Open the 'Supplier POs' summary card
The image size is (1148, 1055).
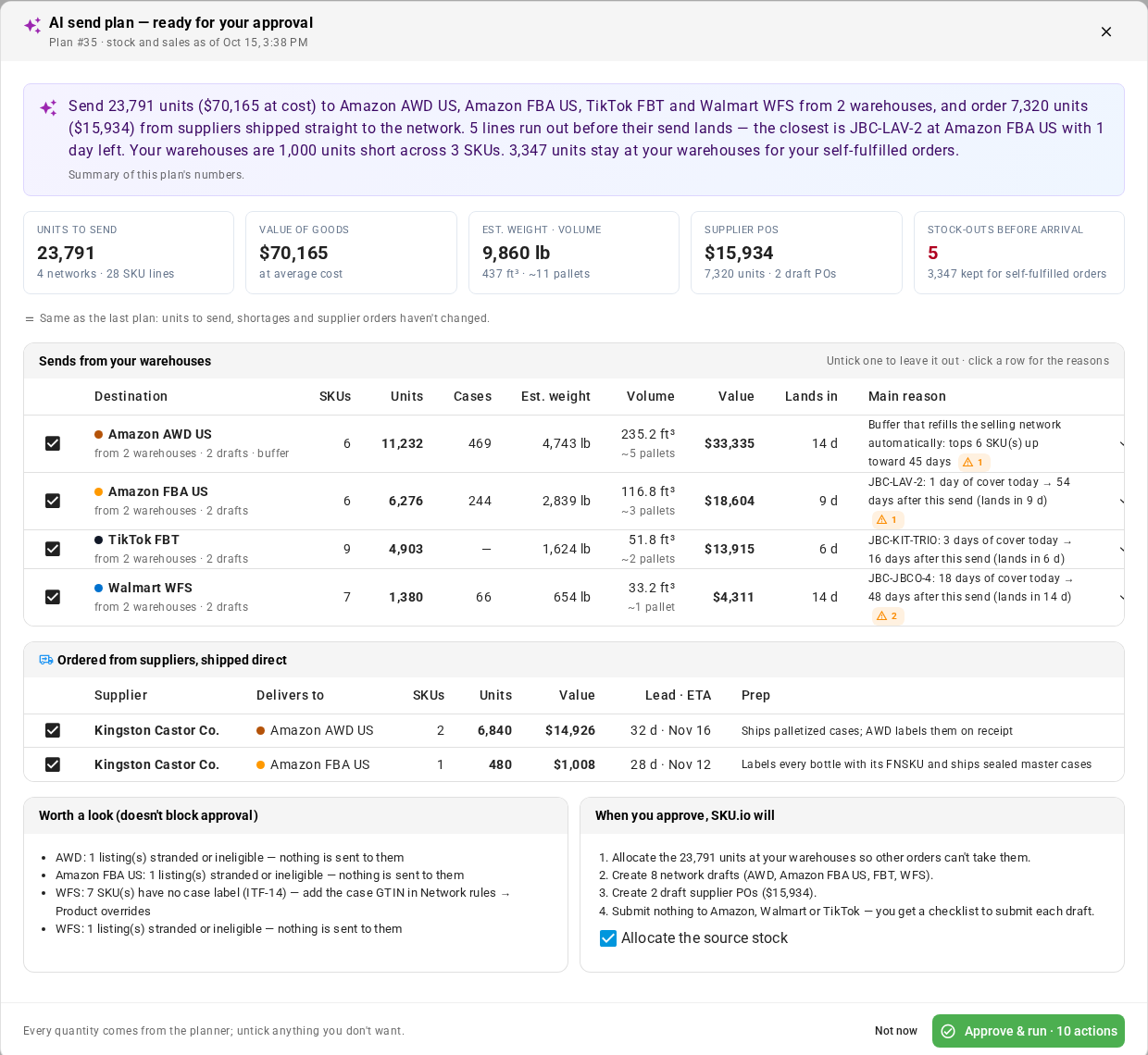(796, 253)
